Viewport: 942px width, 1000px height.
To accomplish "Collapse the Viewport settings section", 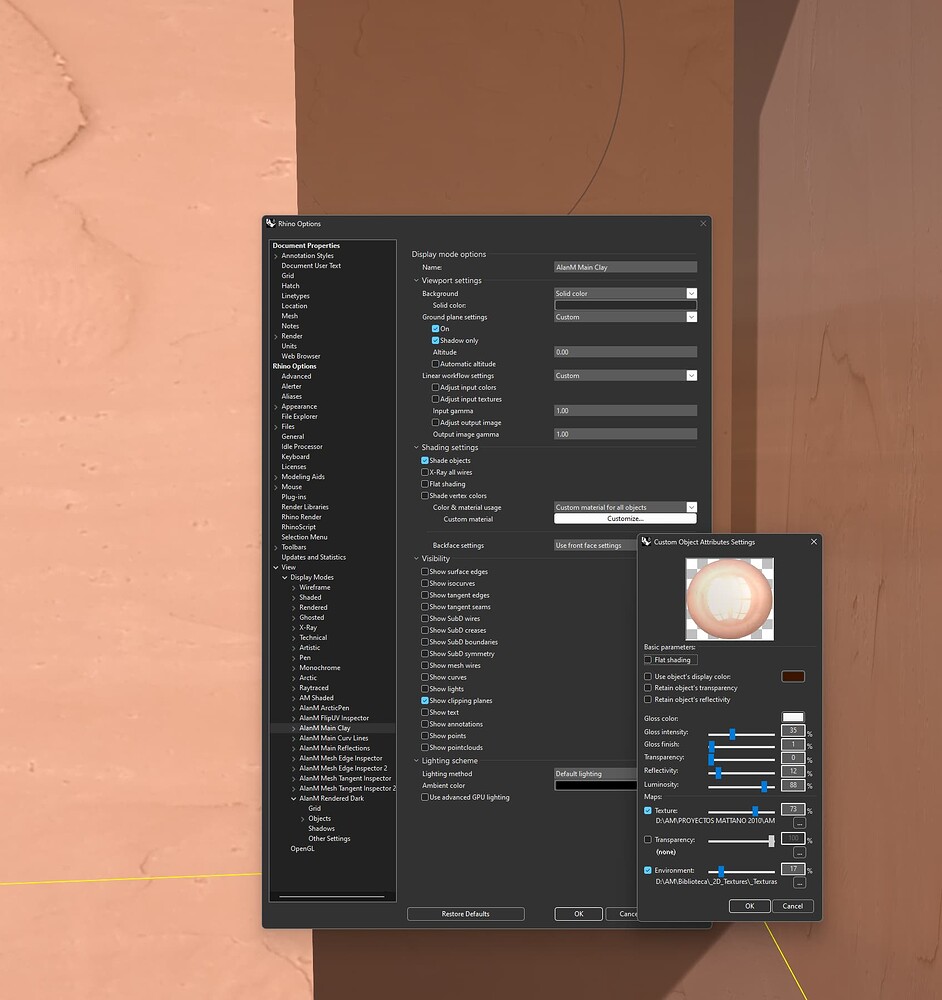I will [x=415, y=281].
